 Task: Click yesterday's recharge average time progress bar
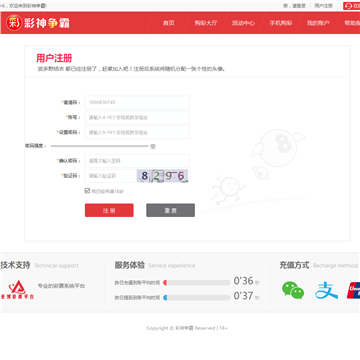(197, 283)
